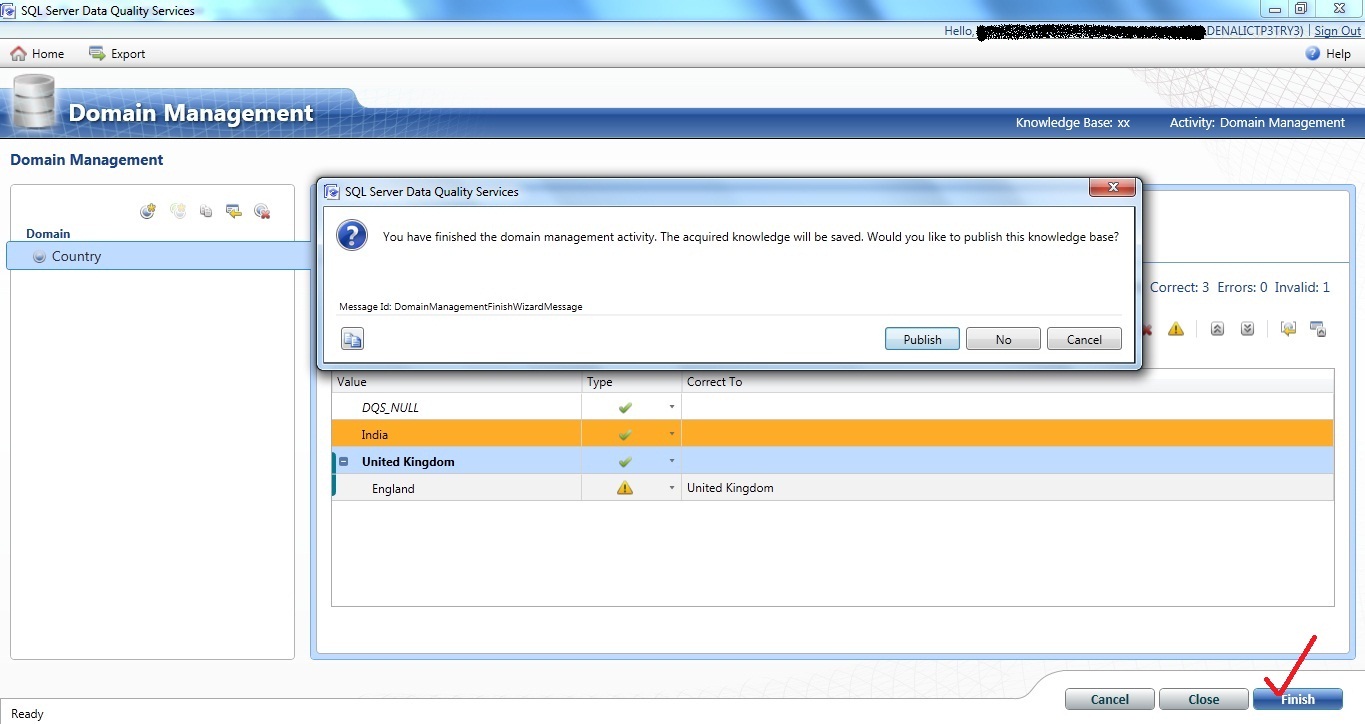Click the blue question mark dialog icon
Viewport: 1365px width, 724px height.
351,236
